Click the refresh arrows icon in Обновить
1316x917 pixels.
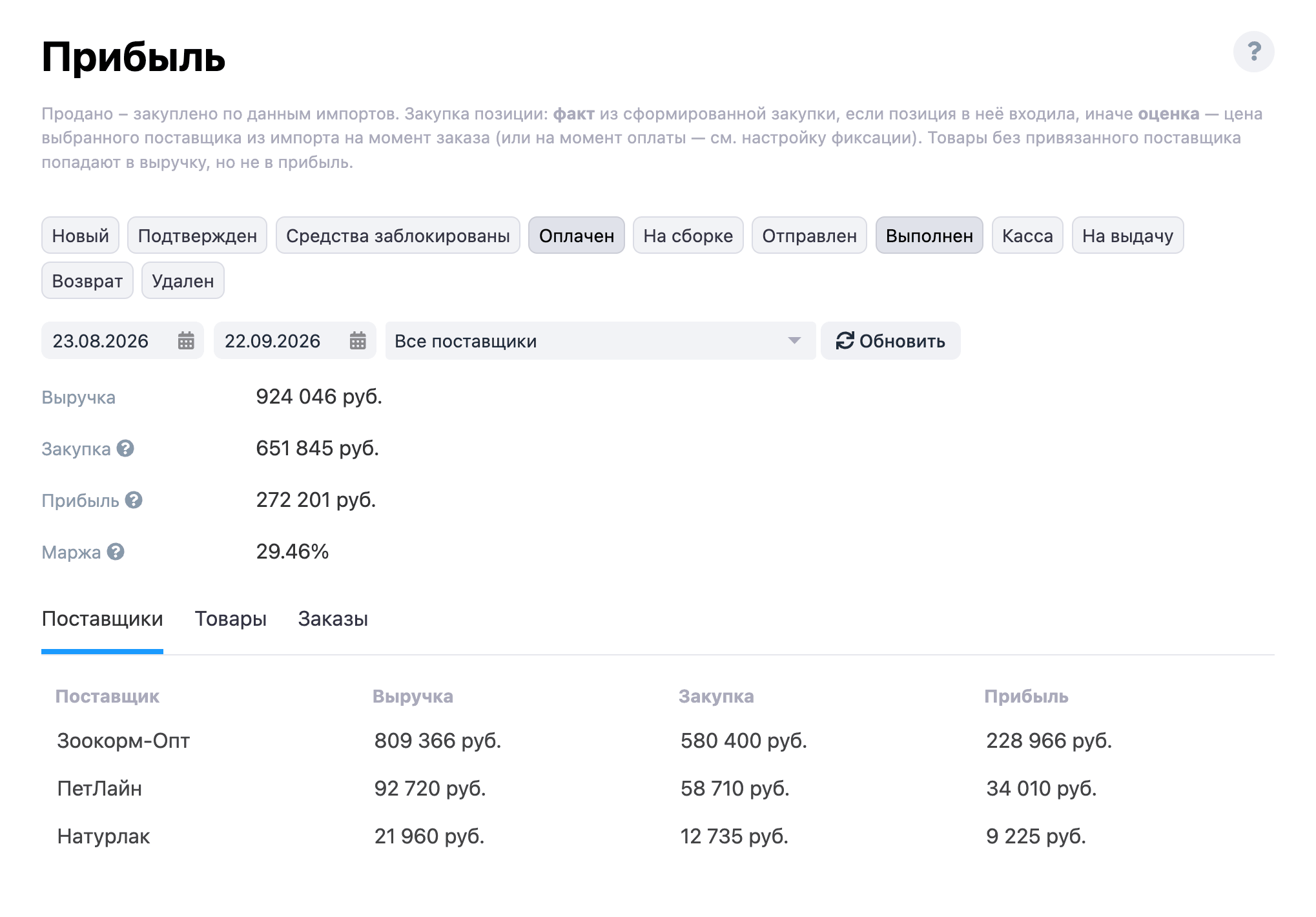[x=845, y=340]
